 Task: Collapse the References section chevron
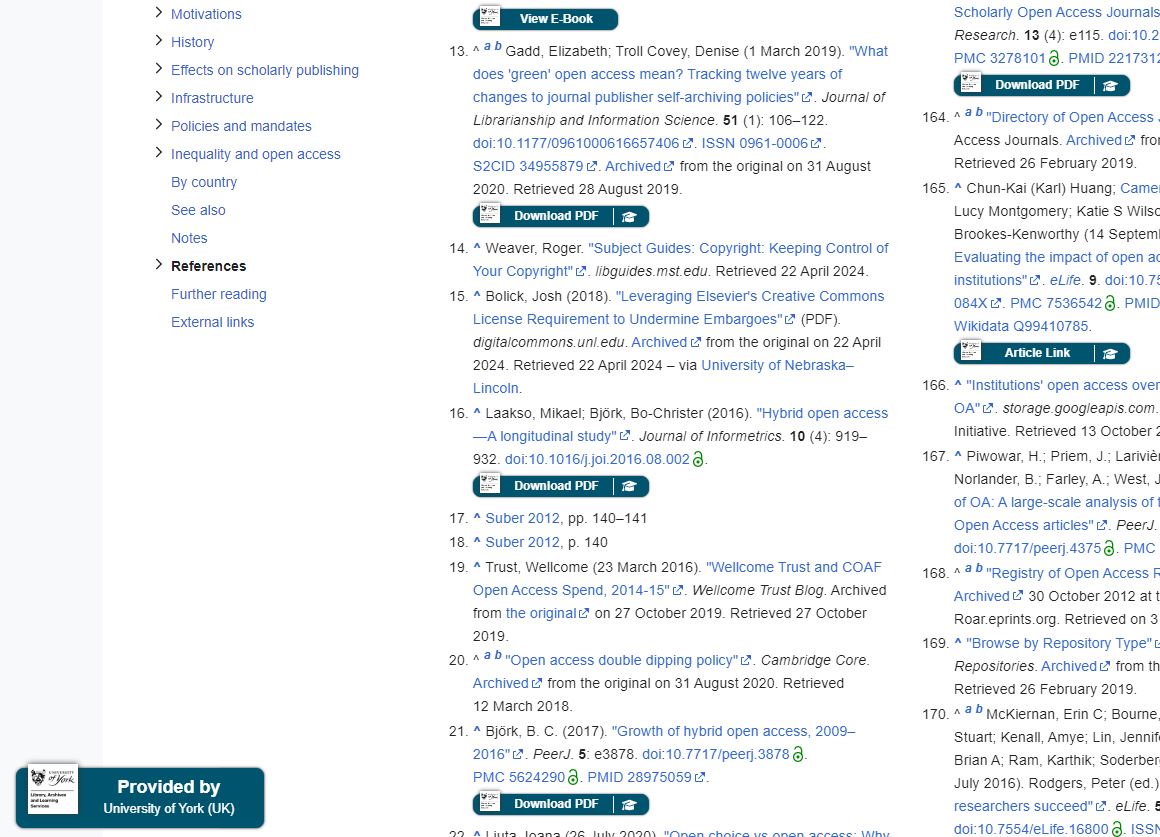point(158,265)
